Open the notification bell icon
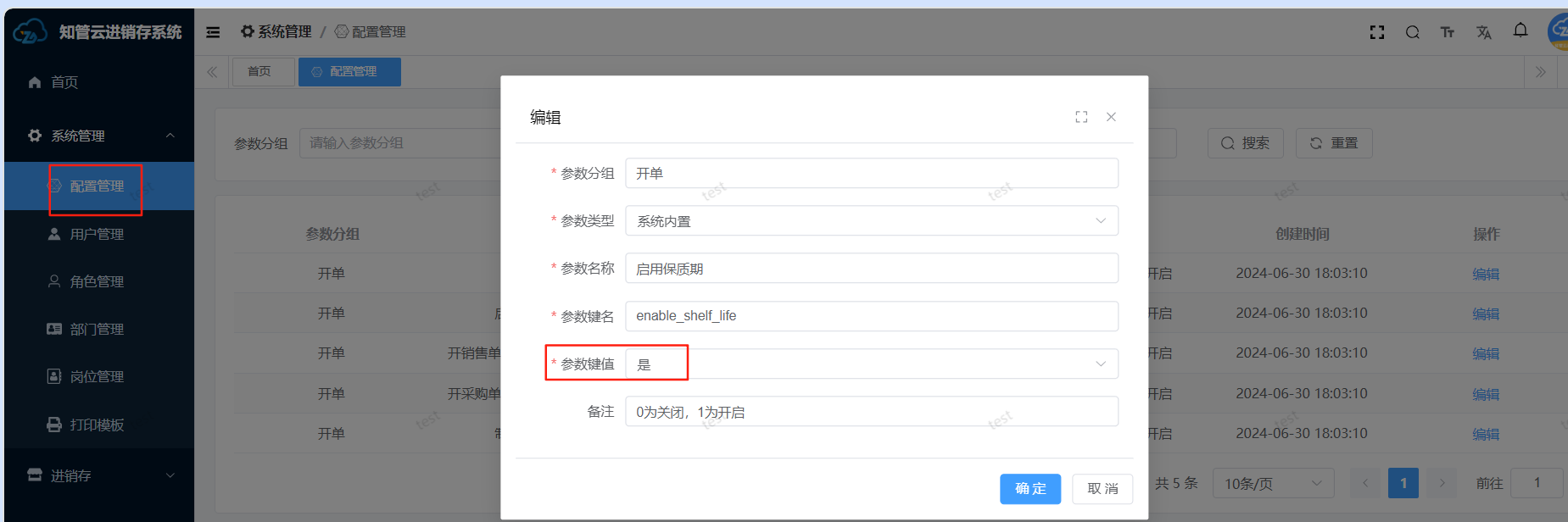 [1521, 31]
